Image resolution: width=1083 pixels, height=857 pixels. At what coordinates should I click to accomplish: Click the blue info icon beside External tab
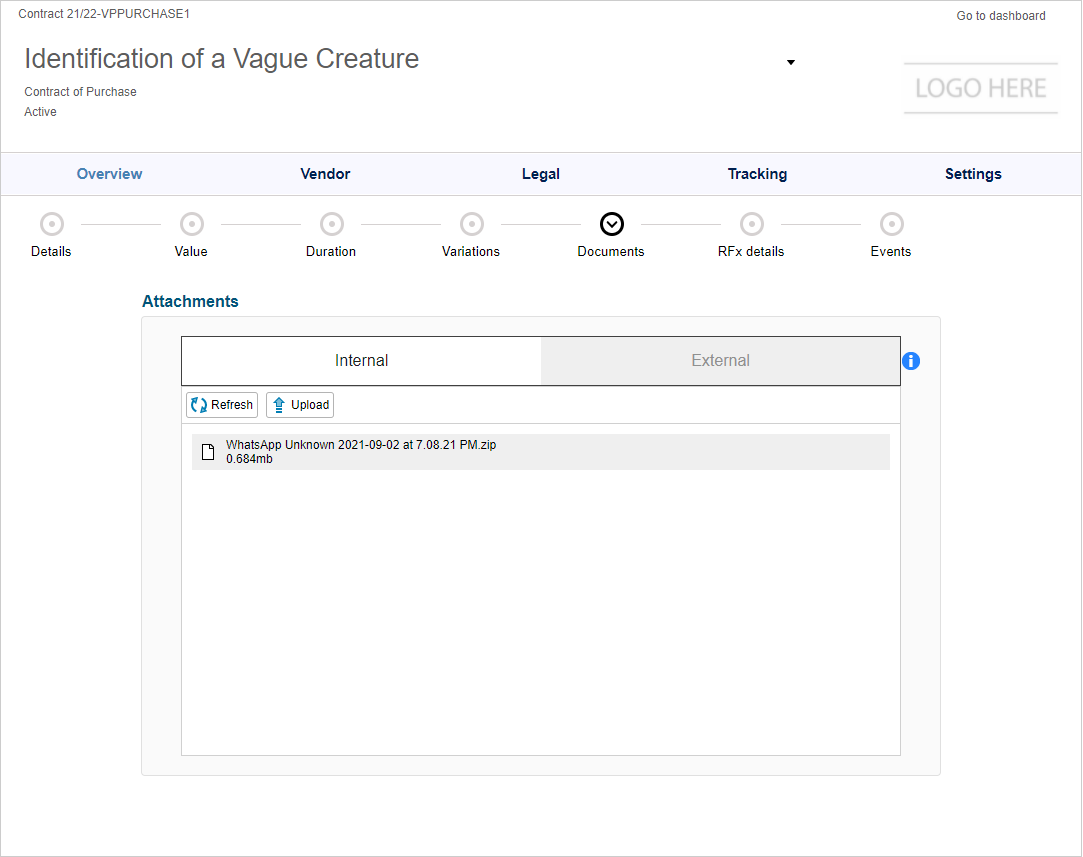910,361
